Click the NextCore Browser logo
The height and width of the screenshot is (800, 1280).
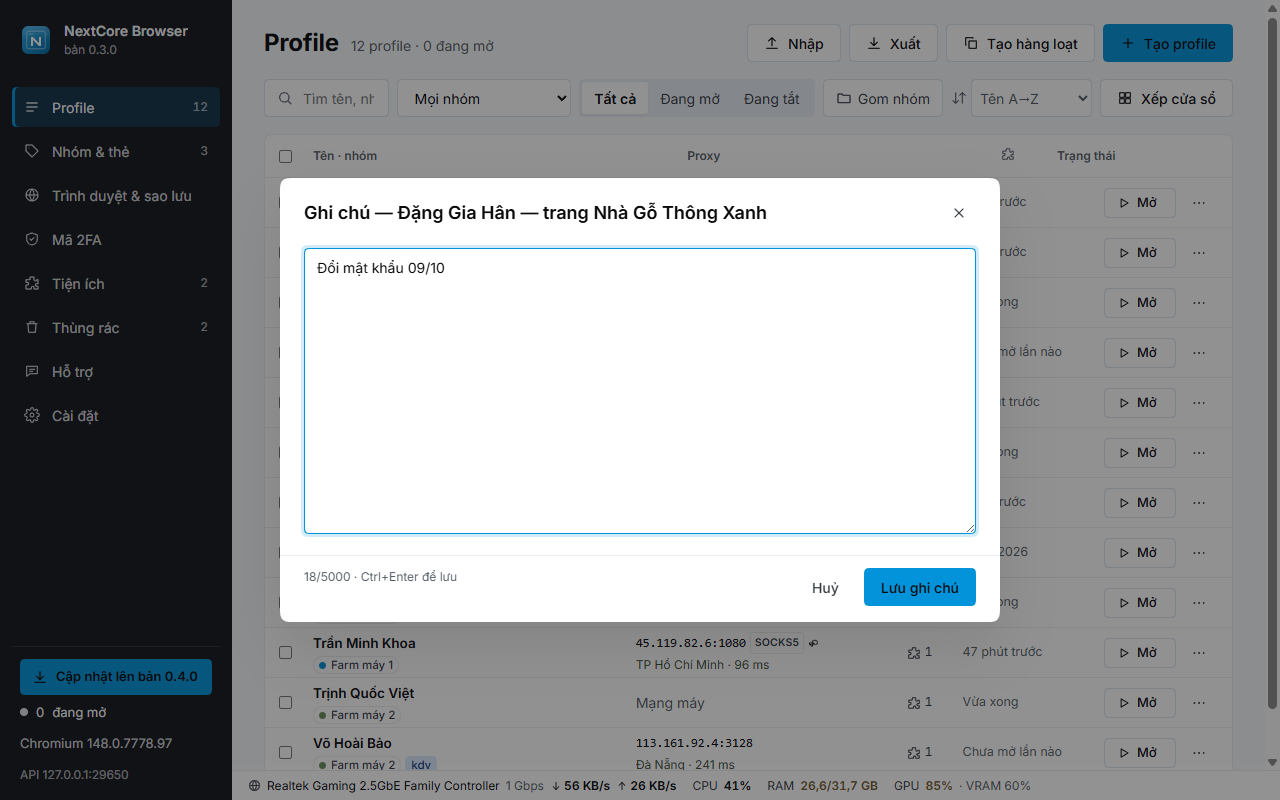click(37, 40)
